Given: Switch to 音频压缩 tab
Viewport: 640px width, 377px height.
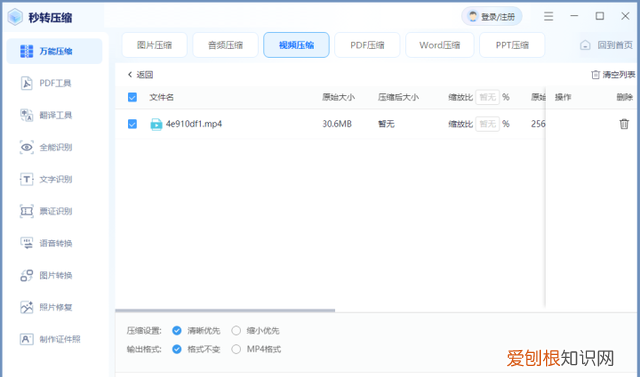Looking at the screenshot, I should (x=225, y=45).
